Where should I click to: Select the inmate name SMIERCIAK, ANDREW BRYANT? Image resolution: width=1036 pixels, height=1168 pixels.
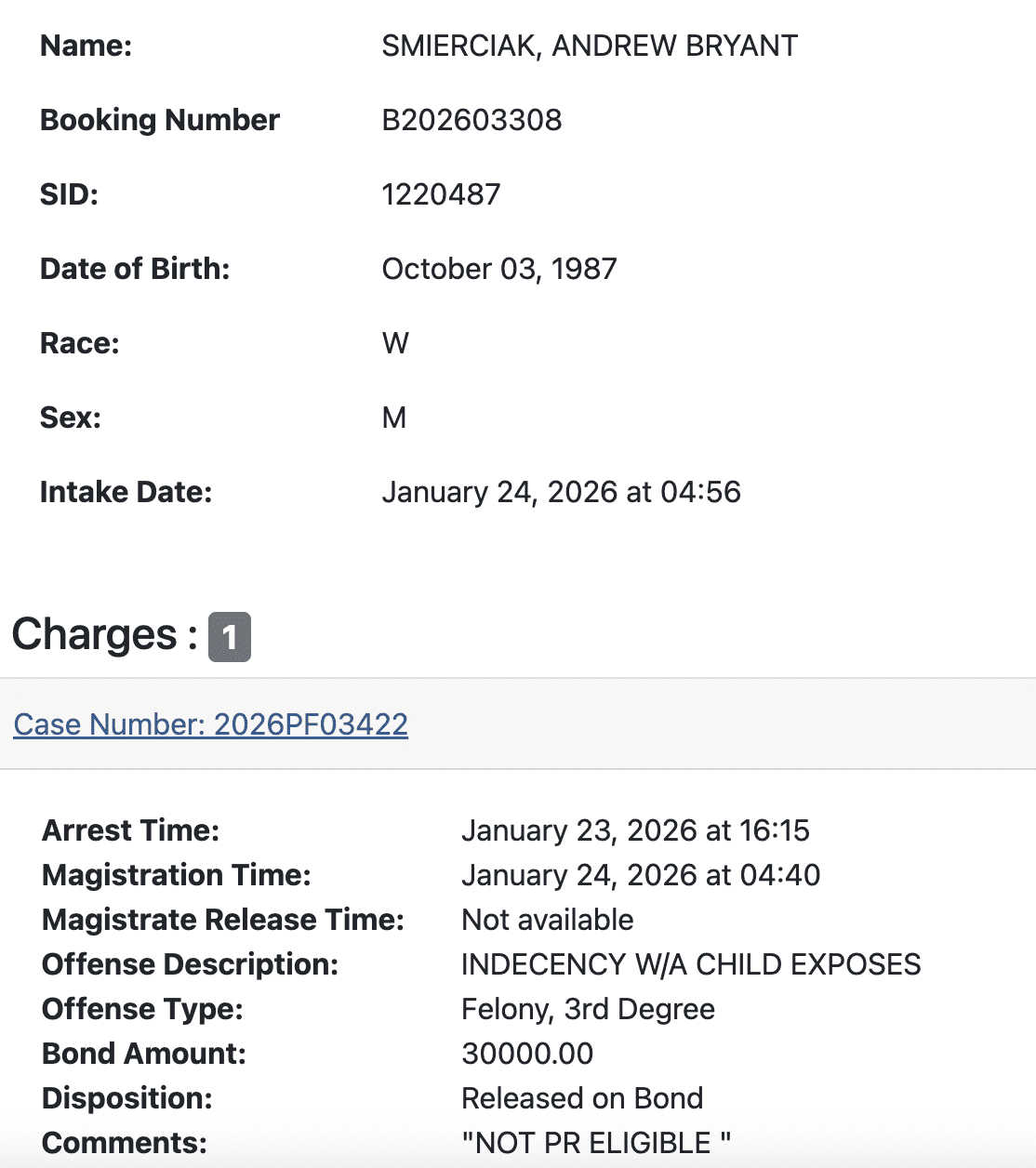click(590, 46)
